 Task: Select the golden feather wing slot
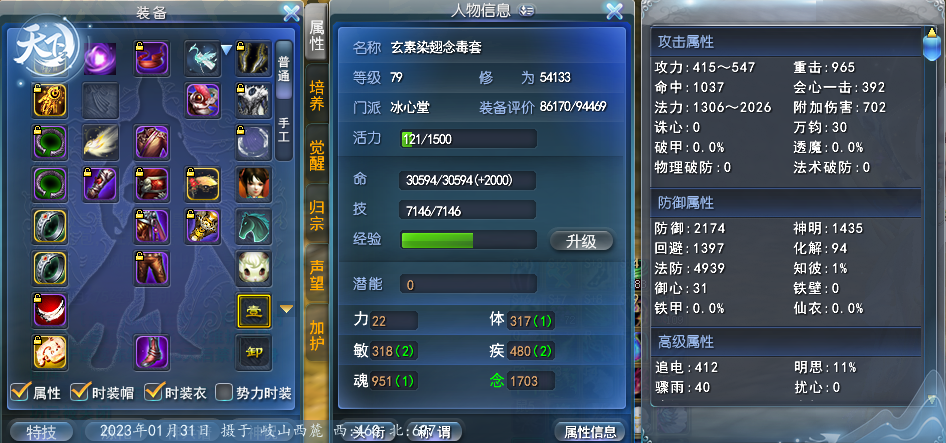[100, 142]
